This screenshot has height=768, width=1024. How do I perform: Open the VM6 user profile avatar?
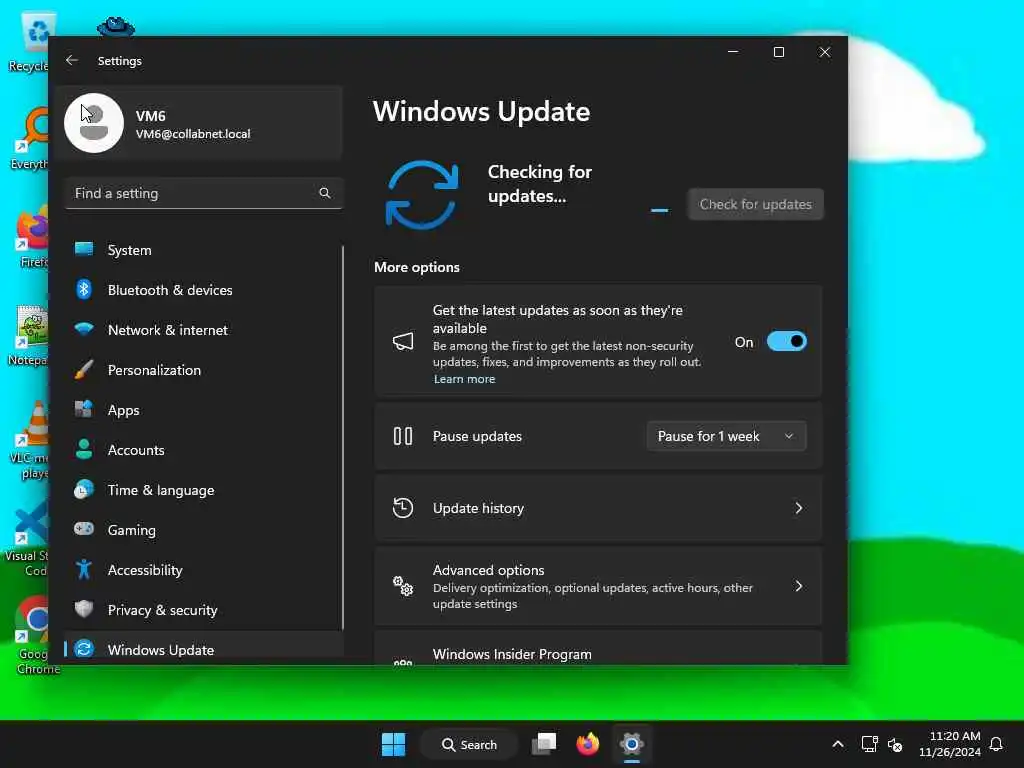coord(94,123)
